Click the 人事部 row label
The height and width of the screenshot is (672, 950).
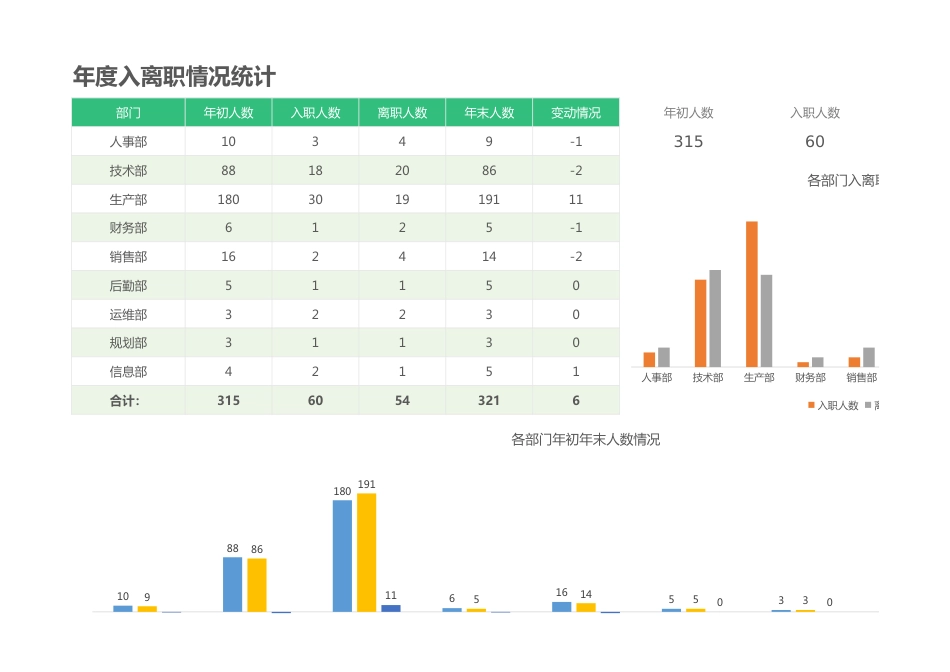pyautogui.click(x=127, y=141)
